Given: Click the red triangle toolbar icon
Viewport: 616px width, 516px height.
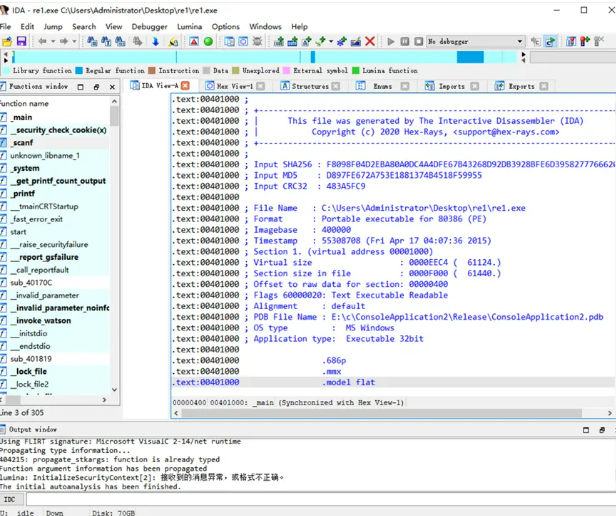Looking at the screenshot, I should [x=194, y=41].
